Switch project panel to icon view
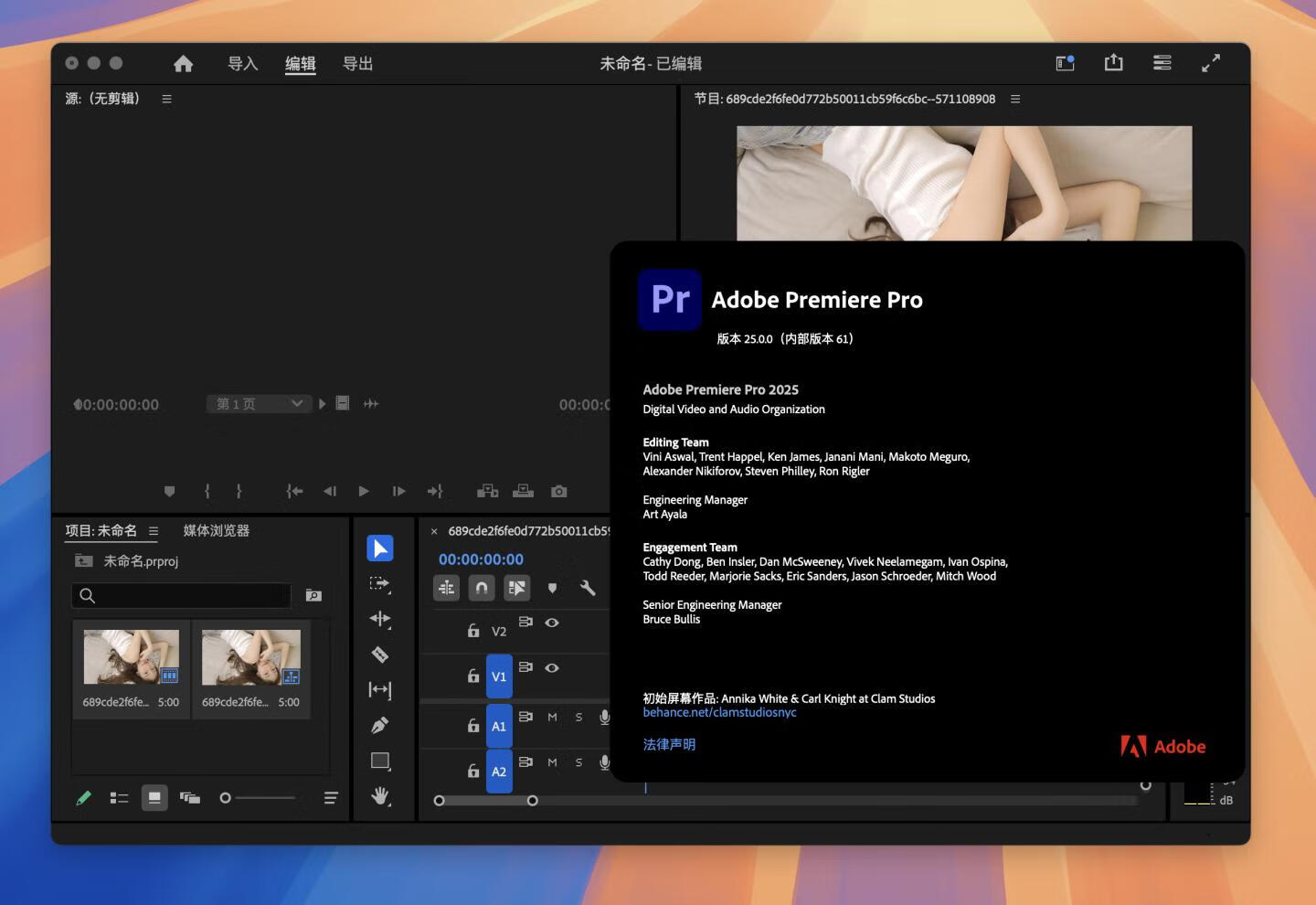Image resolution: width=1316 pixels, height=905 pixels. coord(154,798)
